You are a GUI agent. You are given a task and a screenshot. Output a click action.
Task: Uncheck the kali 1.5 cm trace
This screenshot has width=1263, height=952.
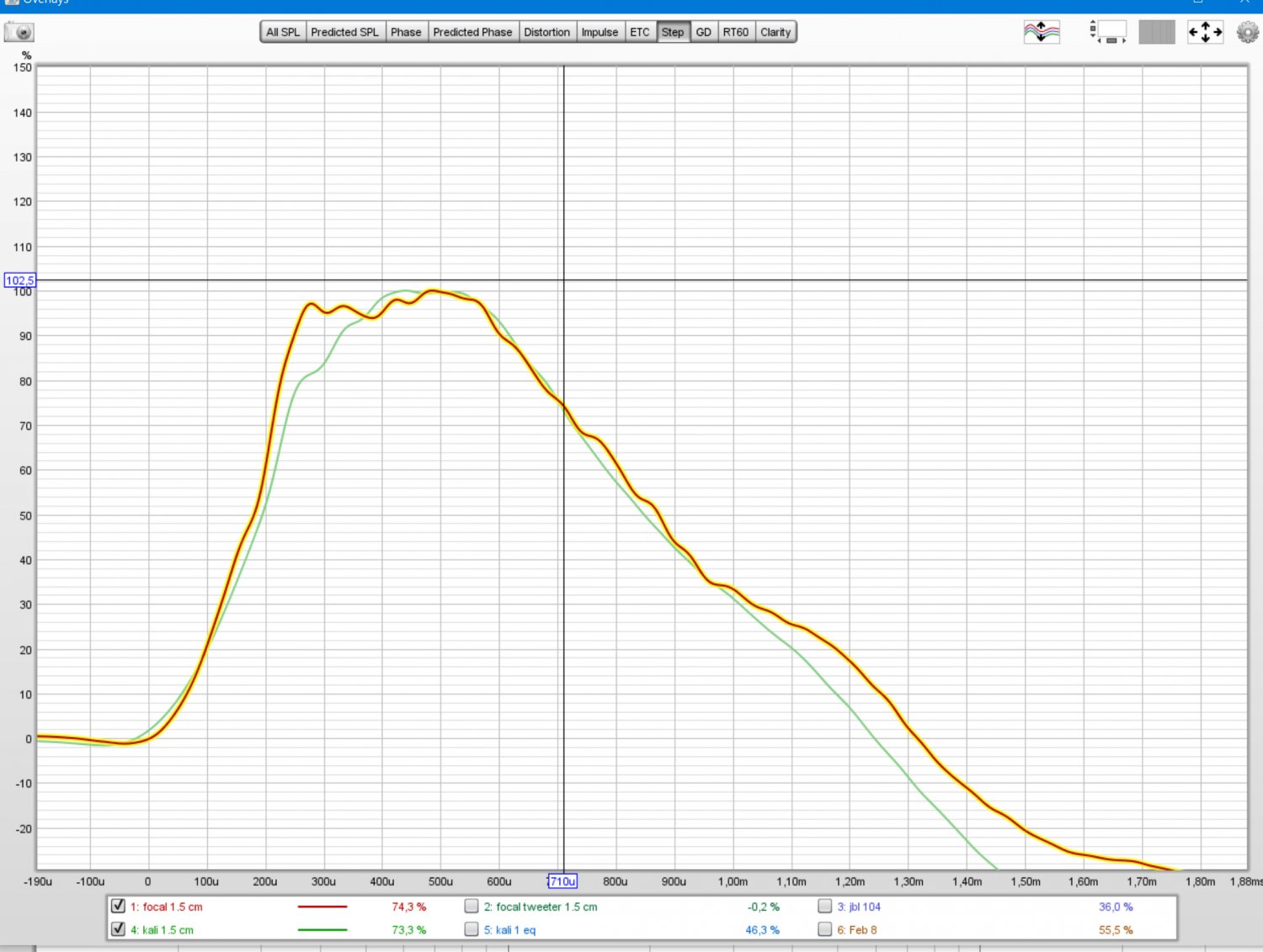pyautogui.click(x=119, y=929)
